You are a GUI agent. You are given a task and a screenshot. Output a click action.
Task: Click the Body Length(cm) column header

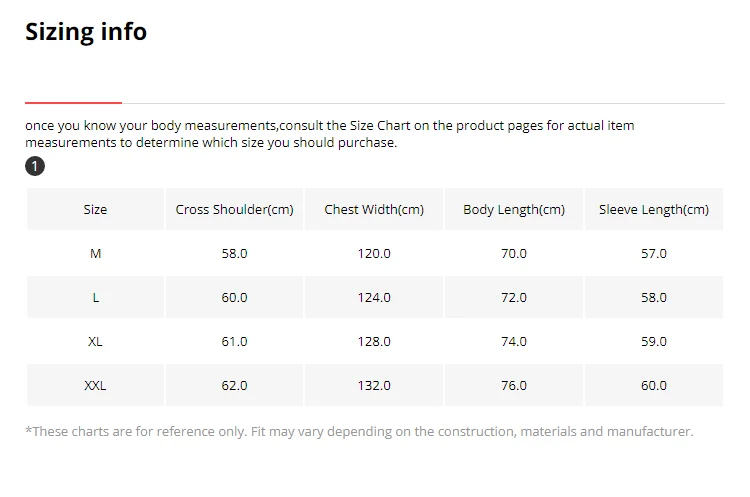pyautogui.click(x=514, y=210)
